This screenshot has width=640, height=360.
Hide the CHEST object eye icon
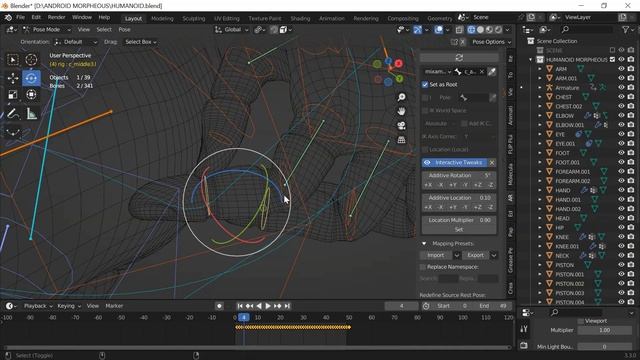pos(621,97)
